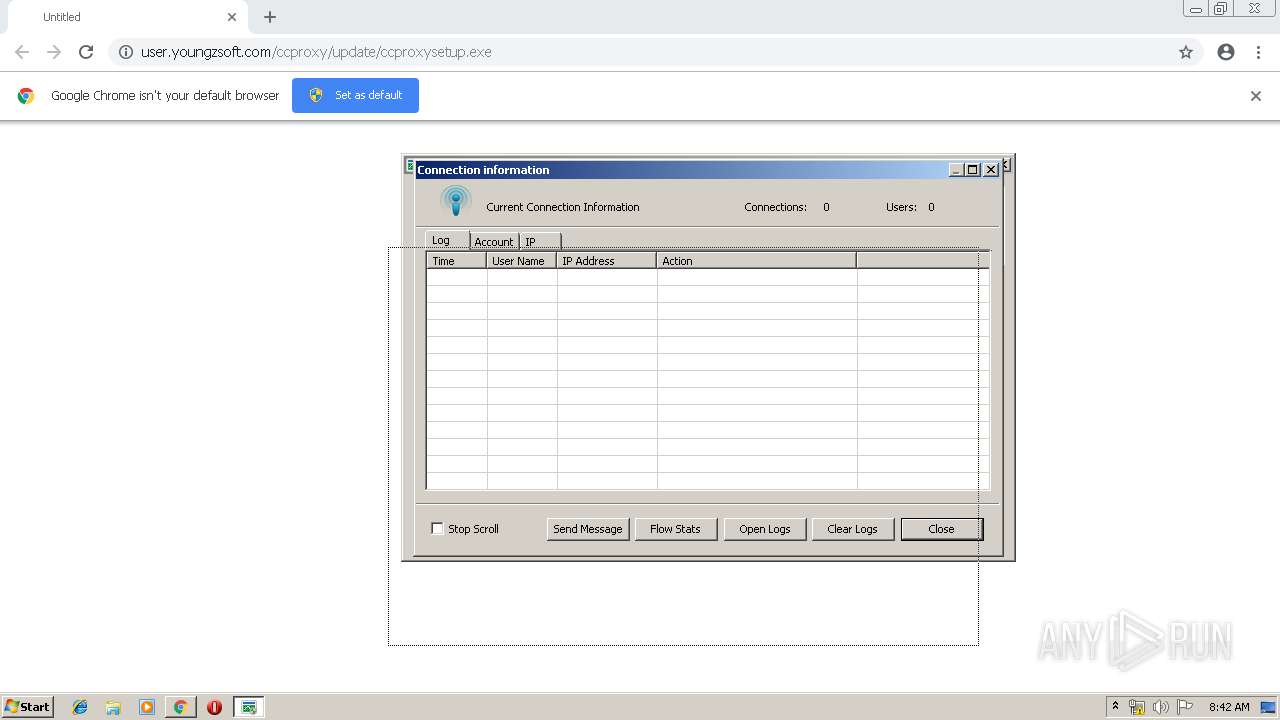This screenshot has width=1280, height=720.
Task: Click the address bar URL
Action: tap(316, 52)
